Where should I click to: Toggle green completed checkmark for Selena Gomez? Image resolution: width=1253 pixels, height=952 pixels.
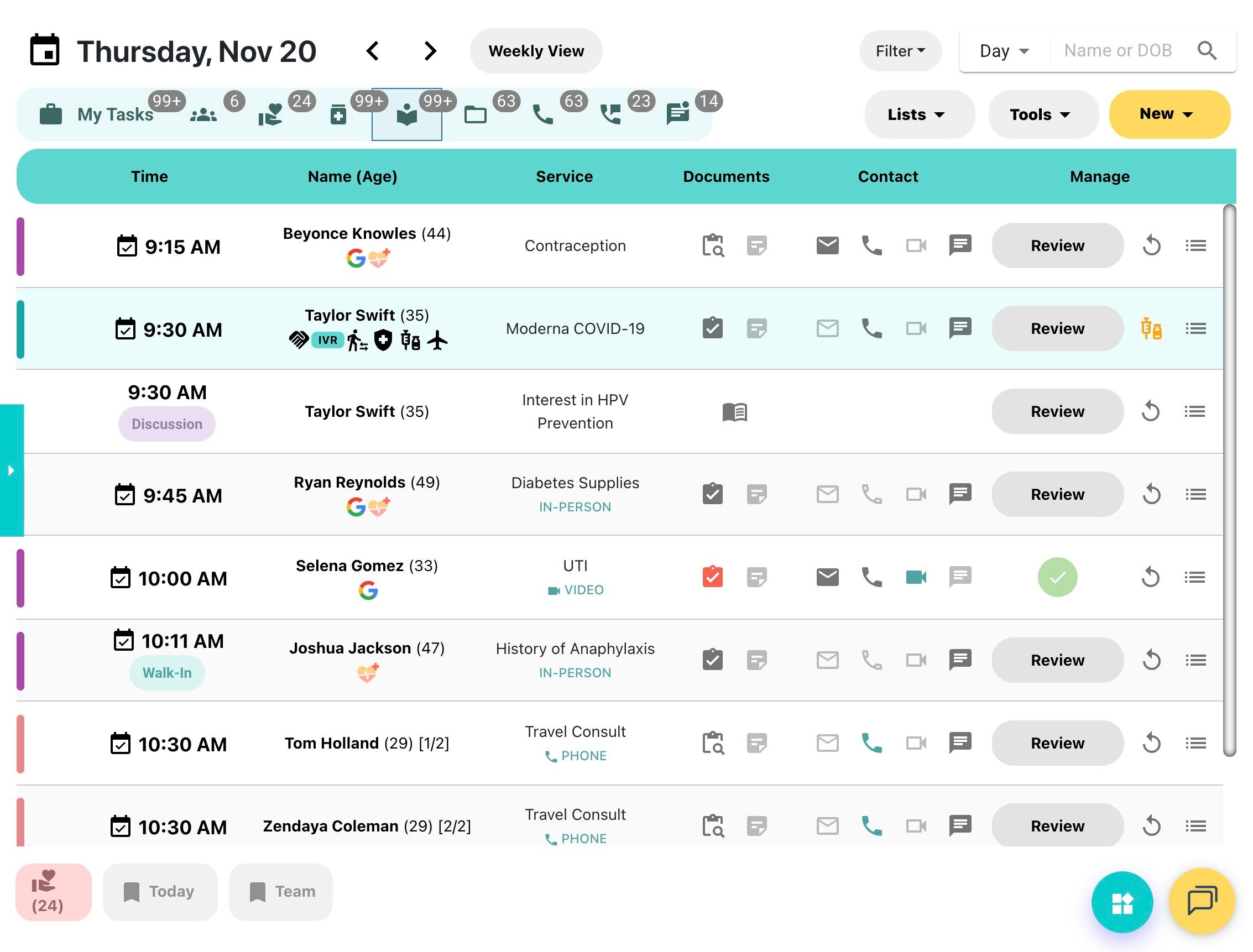[x=1057, y=577]
